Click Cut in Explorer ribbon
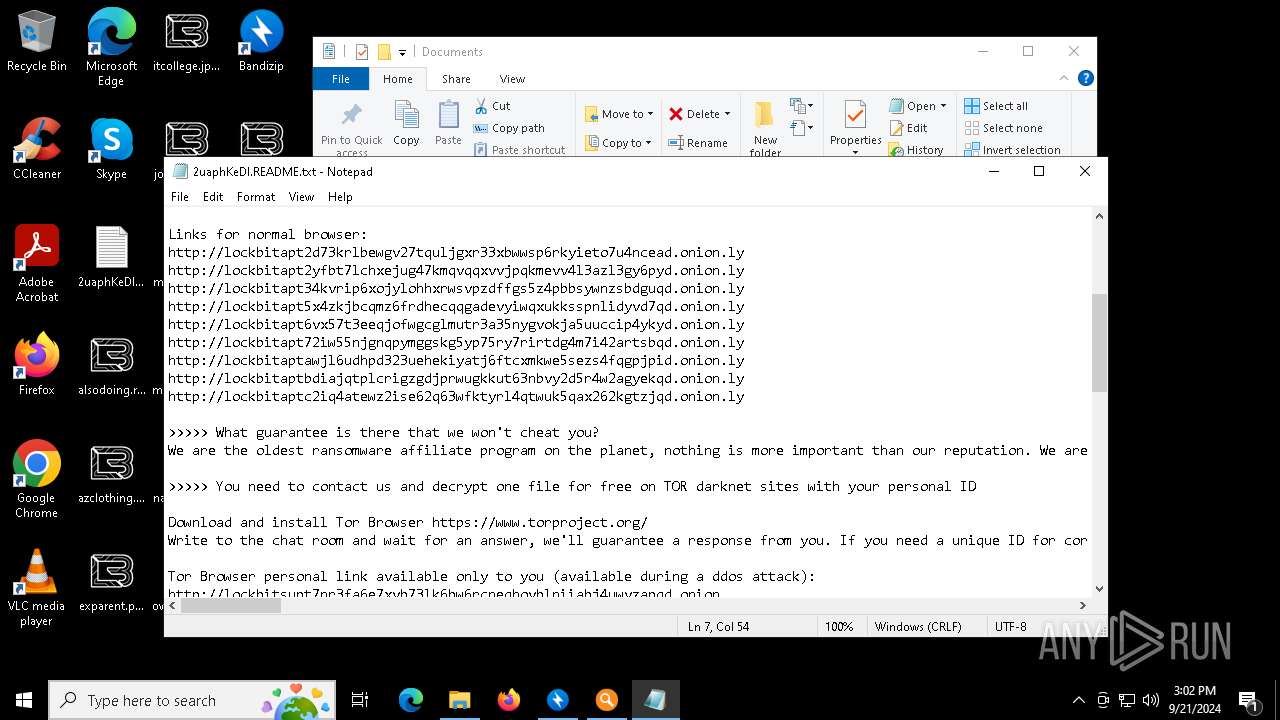1280x720 pixels. (x=491, y=106)
